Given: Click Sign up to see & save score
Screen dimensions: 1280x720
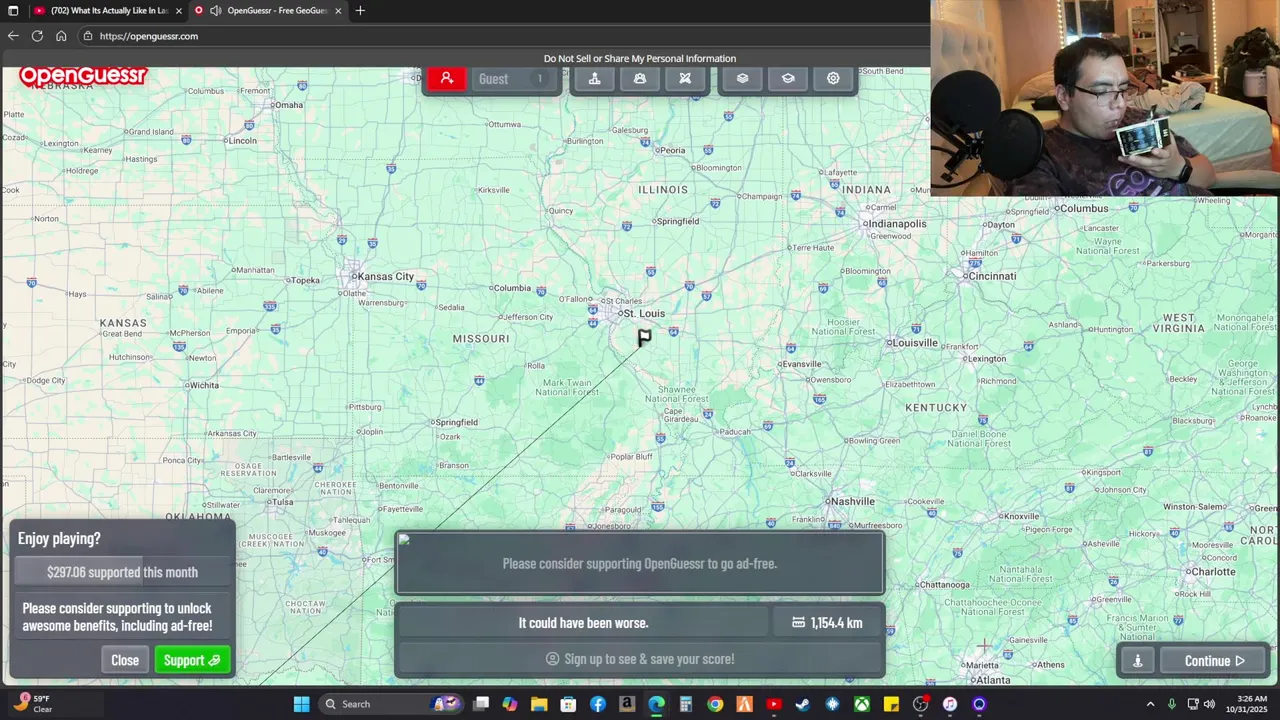Looking at the screenshot, I should click(640, 659).
